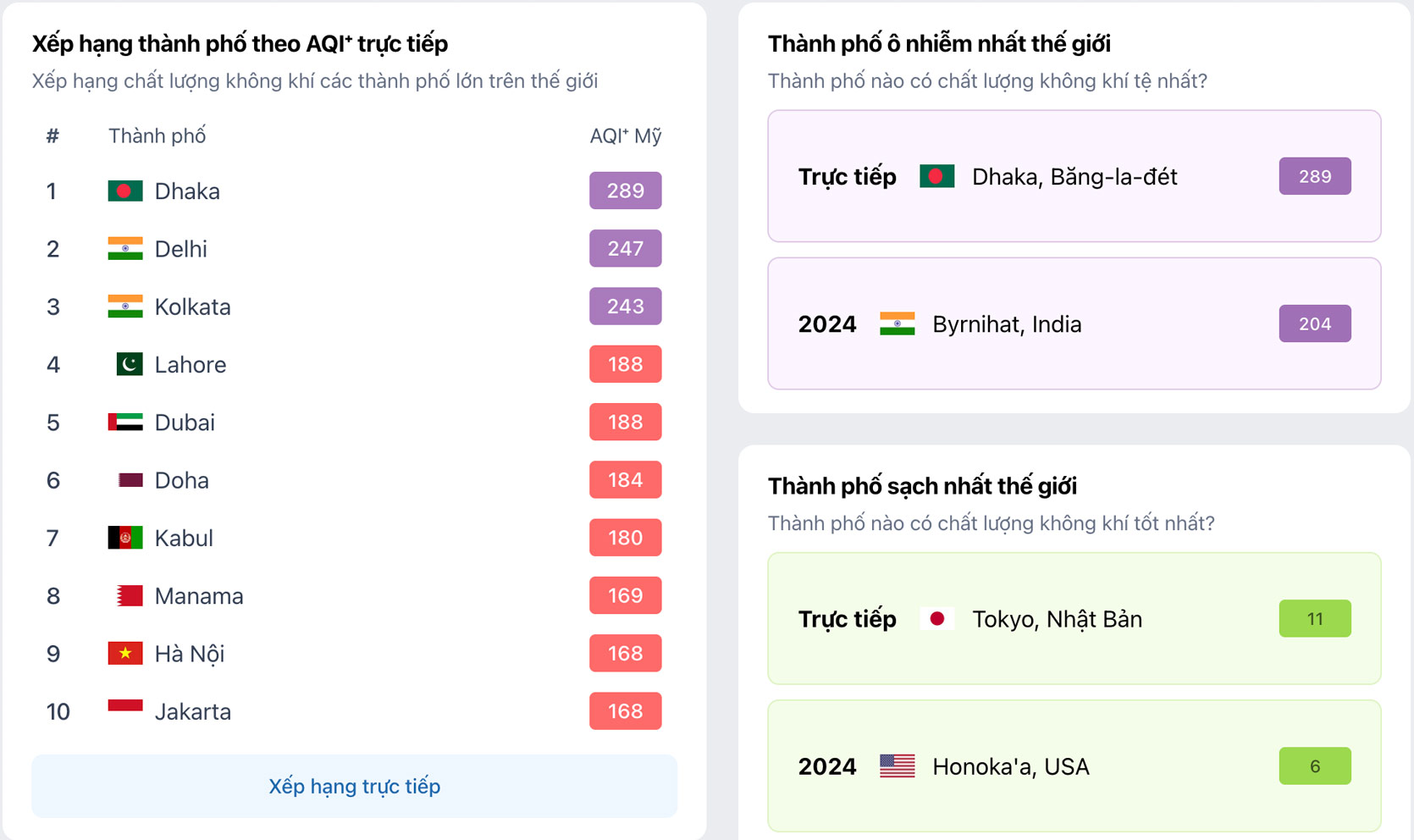Click the USA flag beside Honoka'a
Screen dimensions: 1414x840
click(897, 766)
